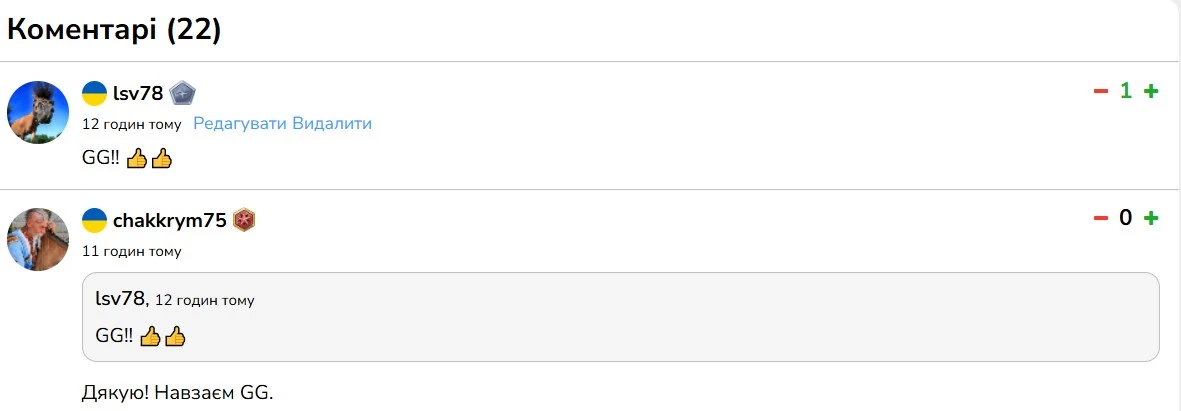
Task: Downvote lsv78's comment with red minus
Action: 1101,92
